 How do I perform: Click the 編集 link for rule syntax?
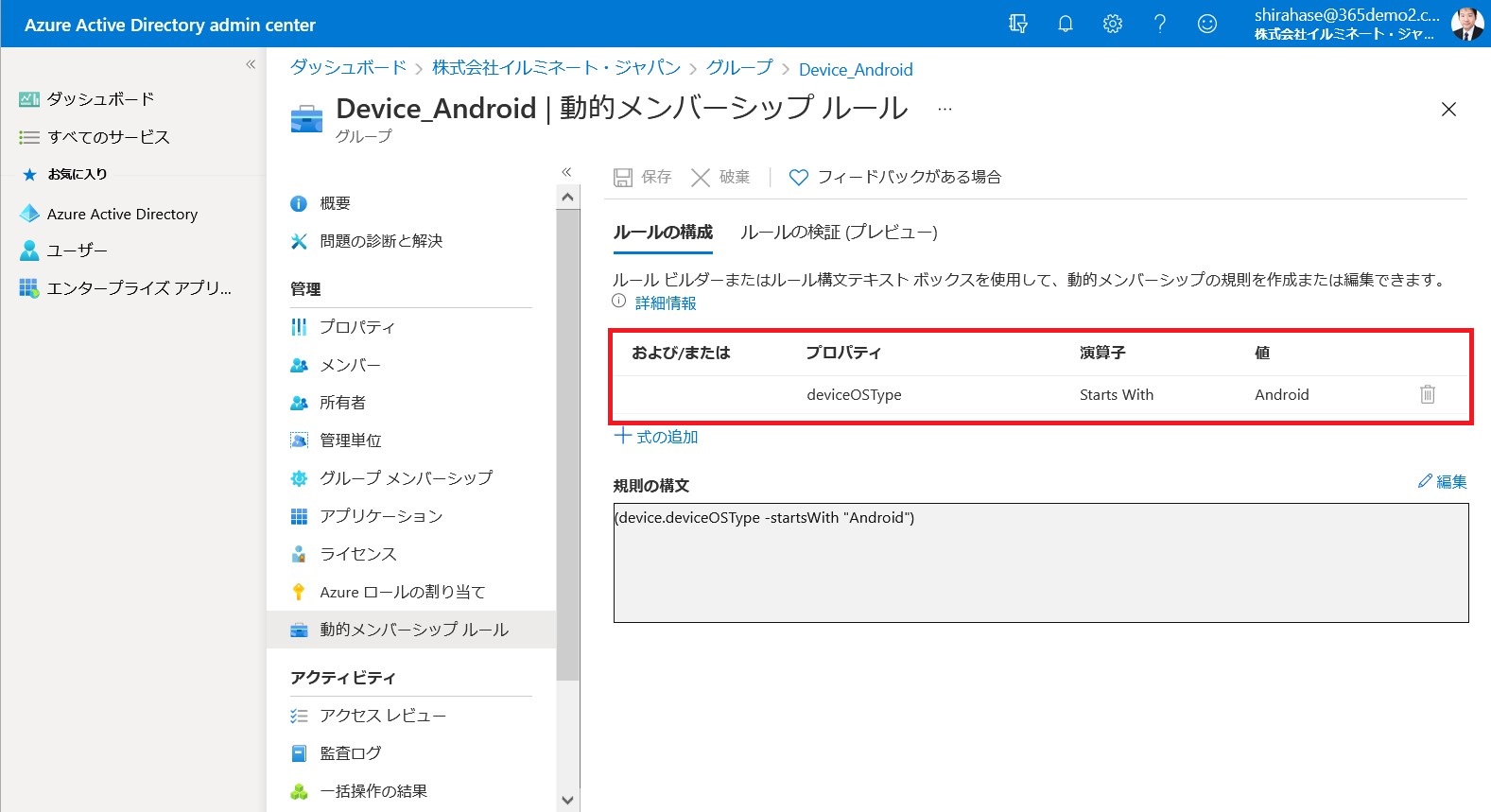coord(1443,482)
